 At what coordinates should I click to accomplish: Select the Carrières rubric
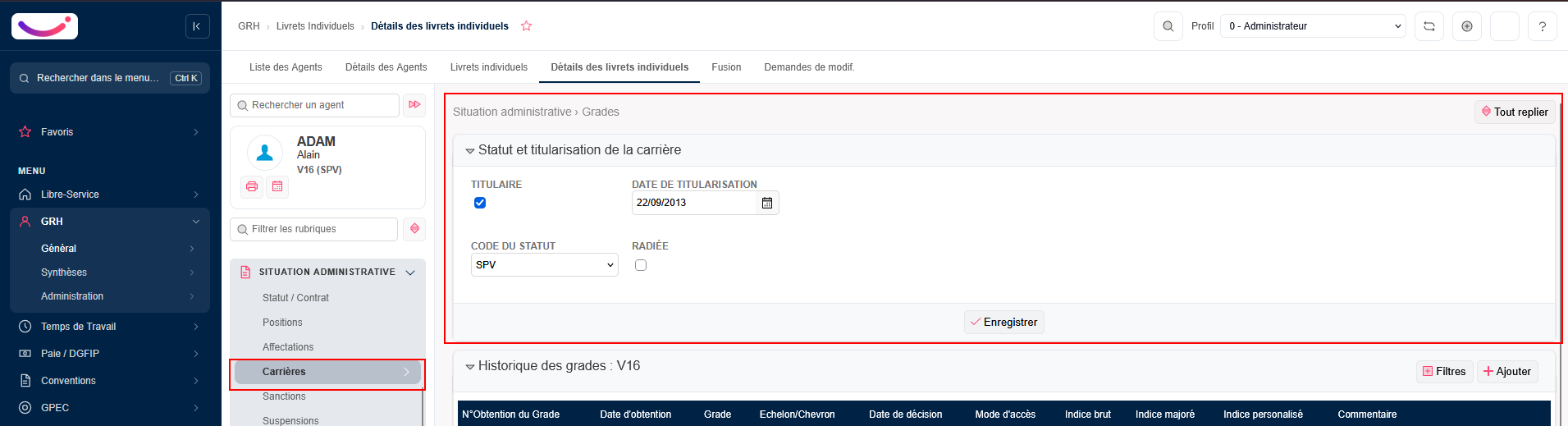point(327,372)
